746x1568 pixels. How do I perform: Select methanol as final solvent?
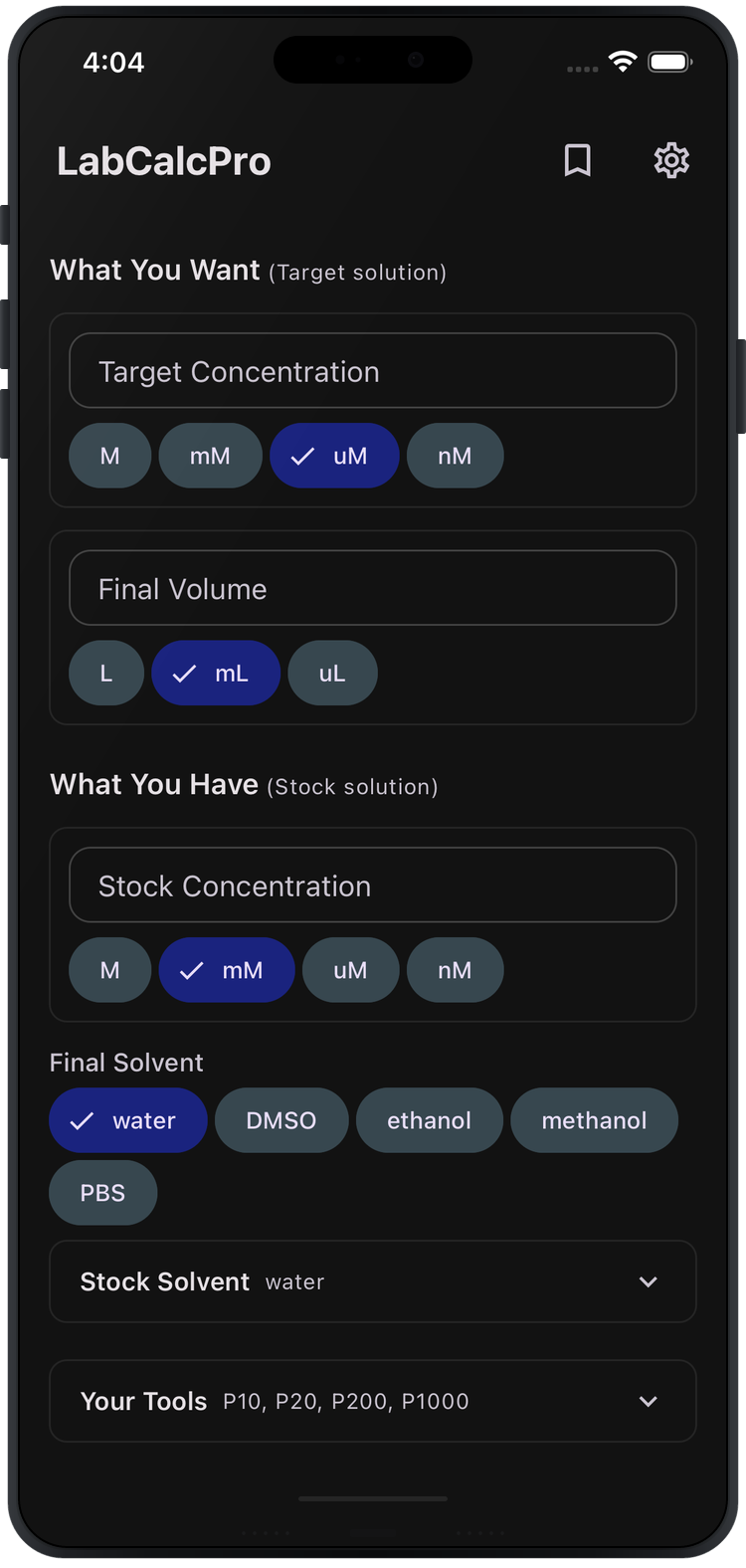594,1120
